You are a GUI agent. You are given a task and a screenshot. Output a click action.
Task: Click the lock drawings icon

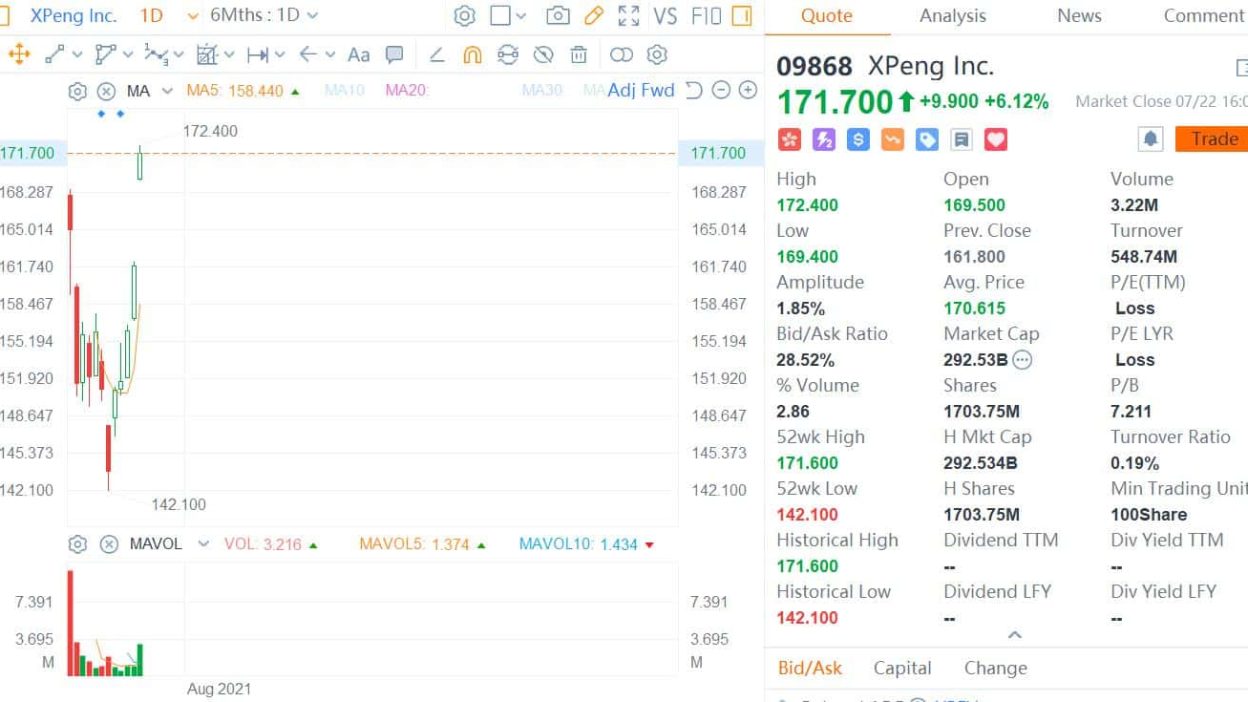coord(508,55)
